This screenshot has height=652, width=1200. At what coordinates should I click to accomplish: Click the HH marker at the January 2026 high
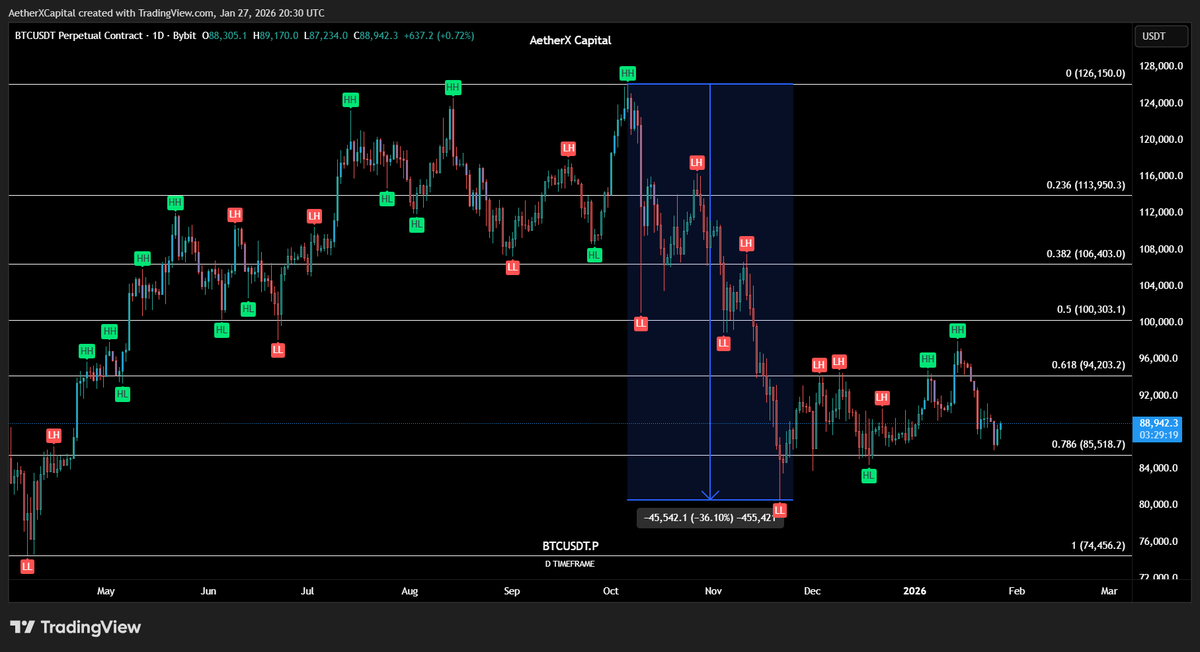957,330
